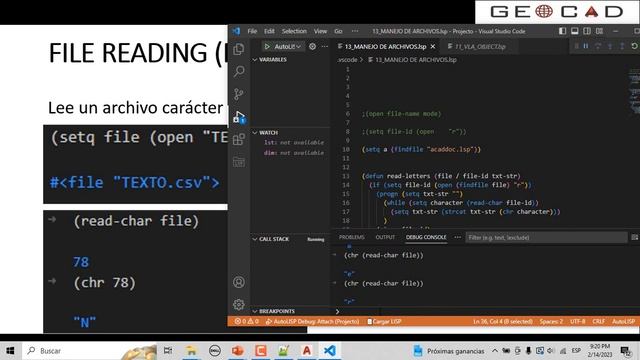Customize layout icon in title bar
The height and width of the screenshot is (360, 640).
(599, 31)
